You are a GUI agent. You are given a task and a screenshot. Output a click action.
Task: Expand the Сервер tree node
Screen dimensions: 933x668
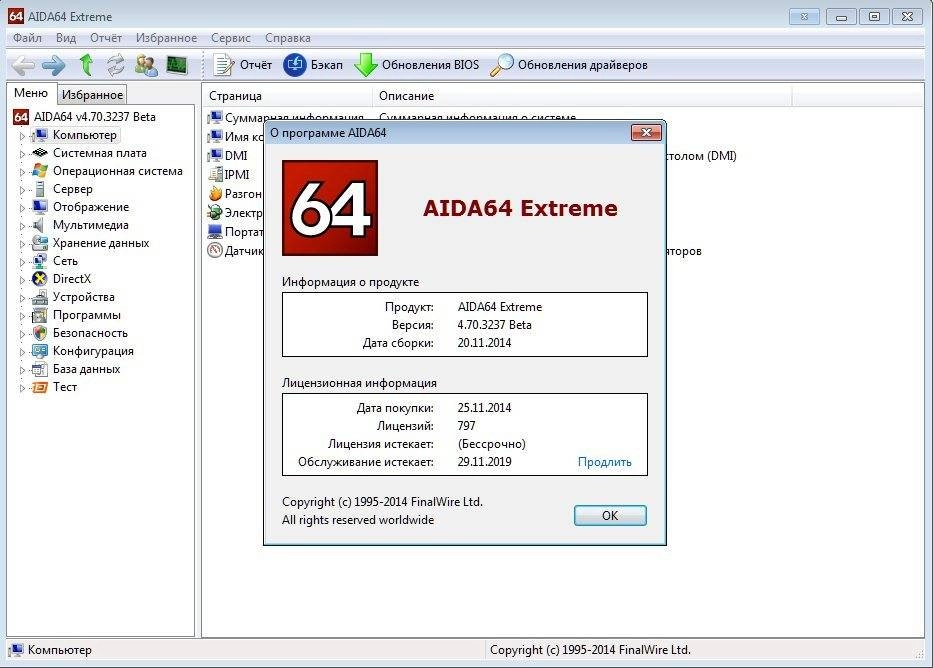[x=22, y=190]
